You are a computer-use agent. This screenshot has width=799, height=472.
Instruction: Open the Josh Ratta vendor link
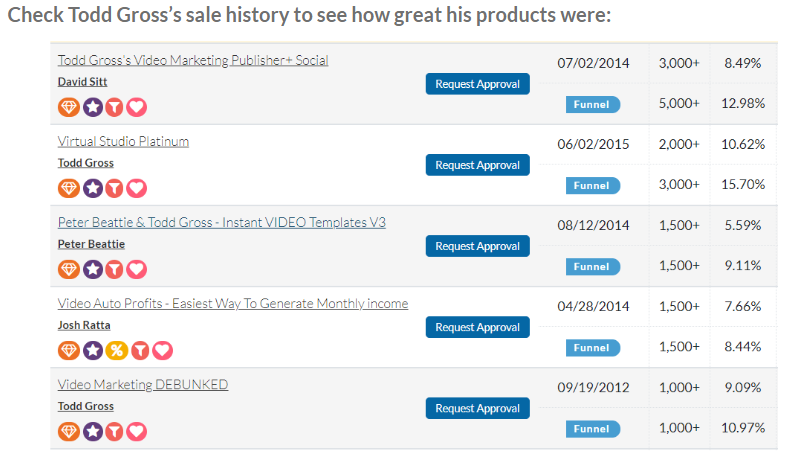pos(83,325)
